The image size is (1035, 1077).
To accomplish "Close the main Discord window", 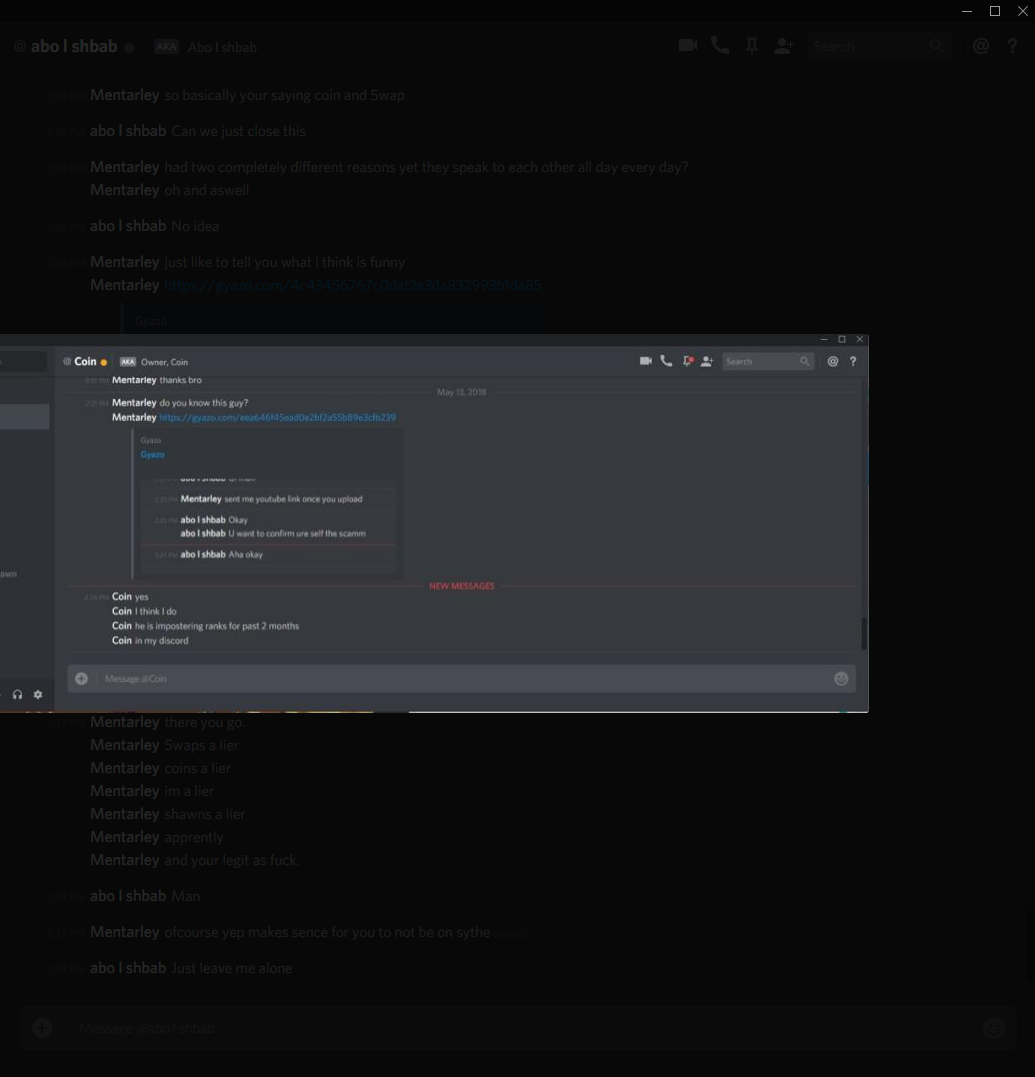I will click(1023, 11).
